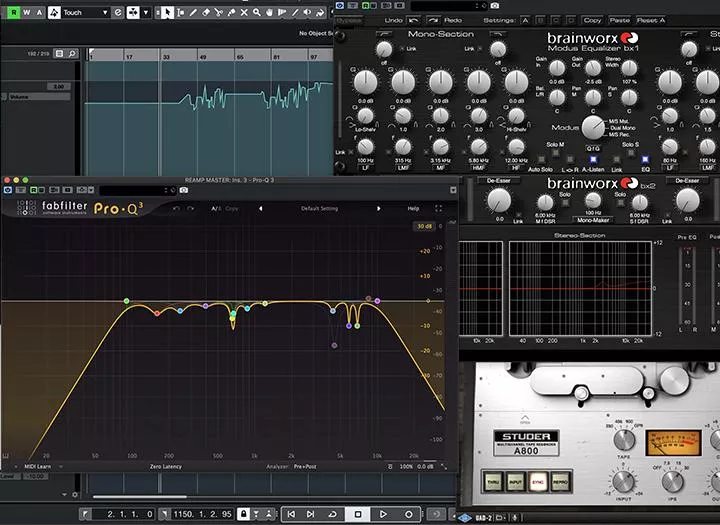Click the Pro-Q 3 snapshot camera icon
The image size is (720, 525).
point(184,190)
